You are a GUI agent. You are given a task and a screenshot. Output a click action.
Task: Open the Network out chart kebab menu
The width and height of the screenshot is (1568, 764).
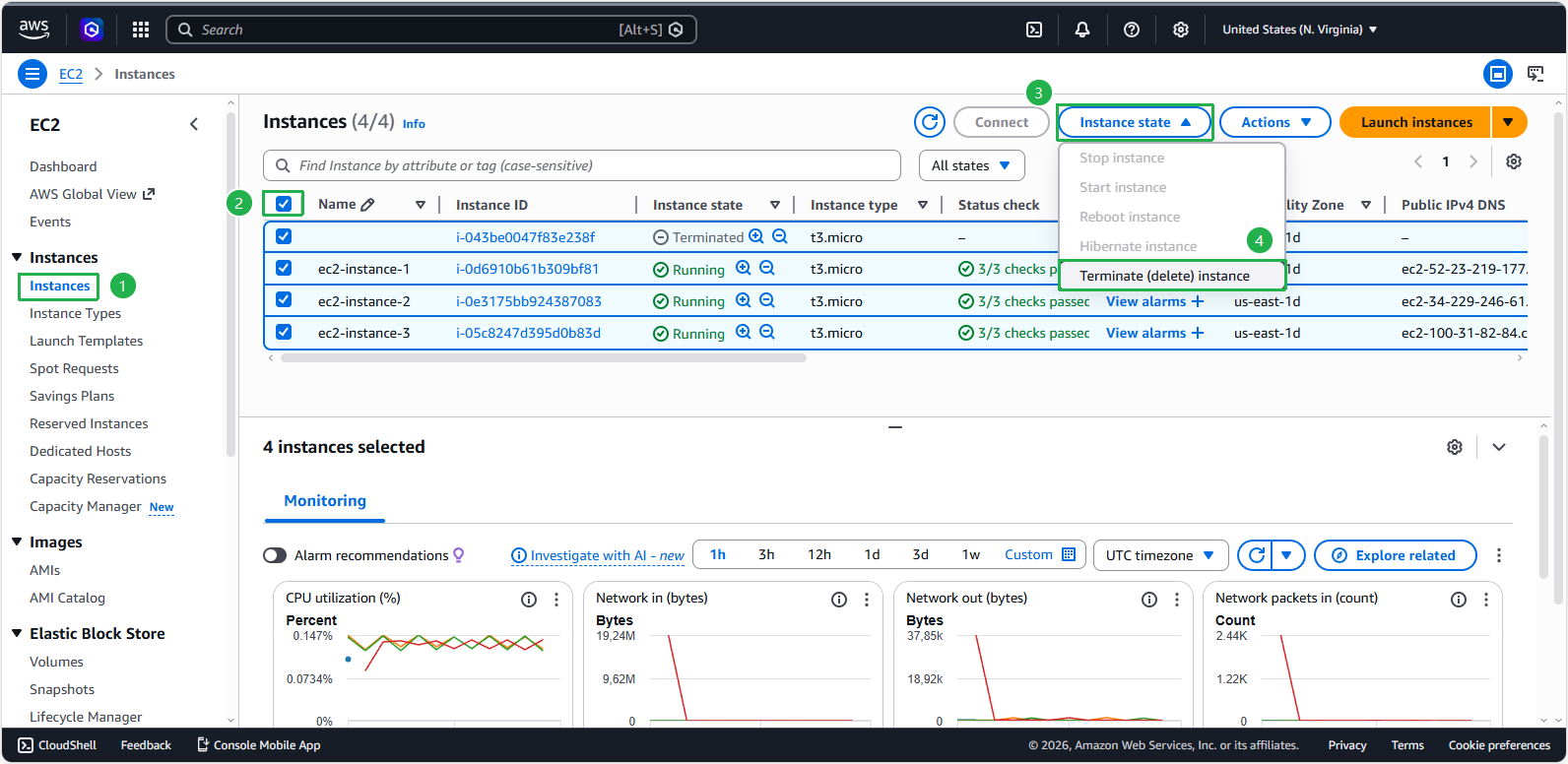pos(1177,600)
